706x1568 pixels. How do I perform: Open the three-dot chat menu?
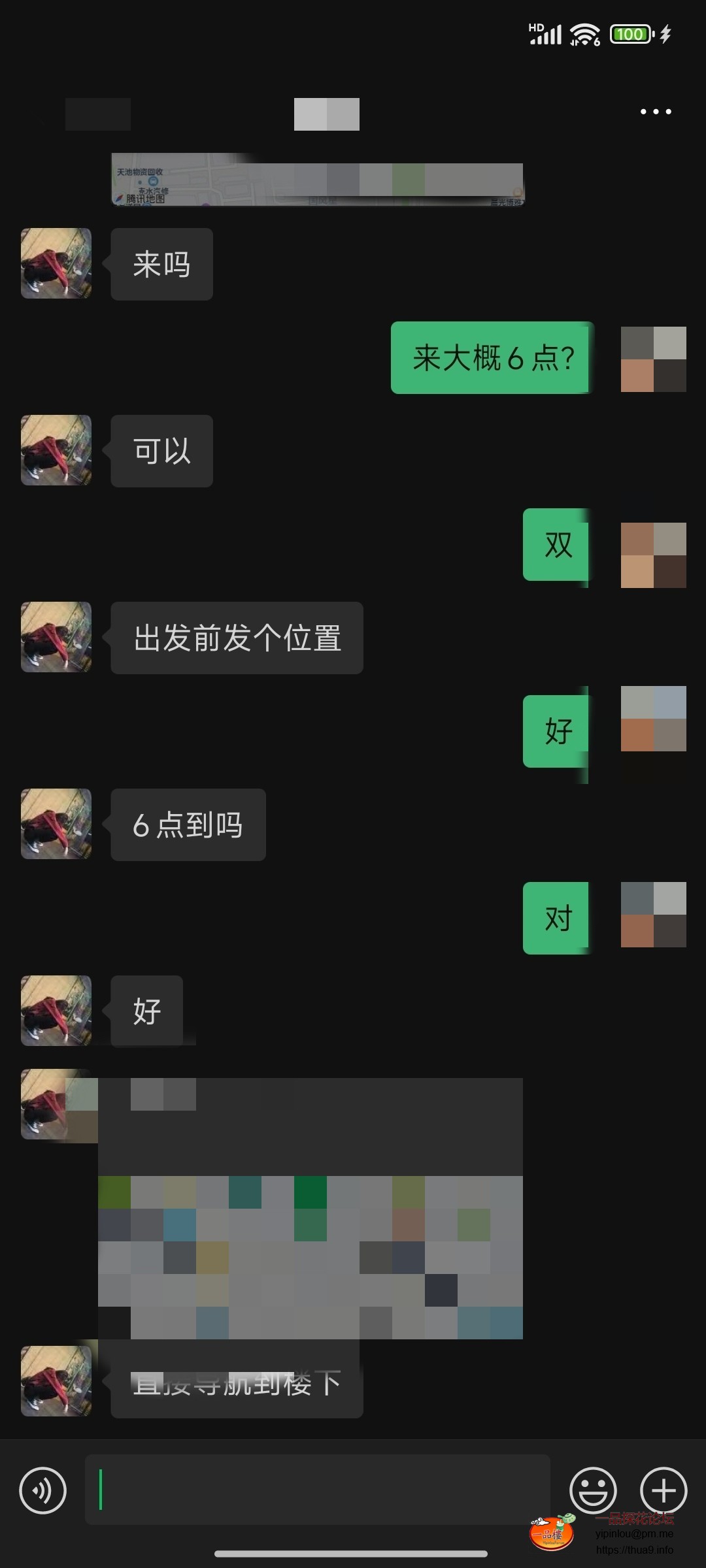(x=656, y=112)
